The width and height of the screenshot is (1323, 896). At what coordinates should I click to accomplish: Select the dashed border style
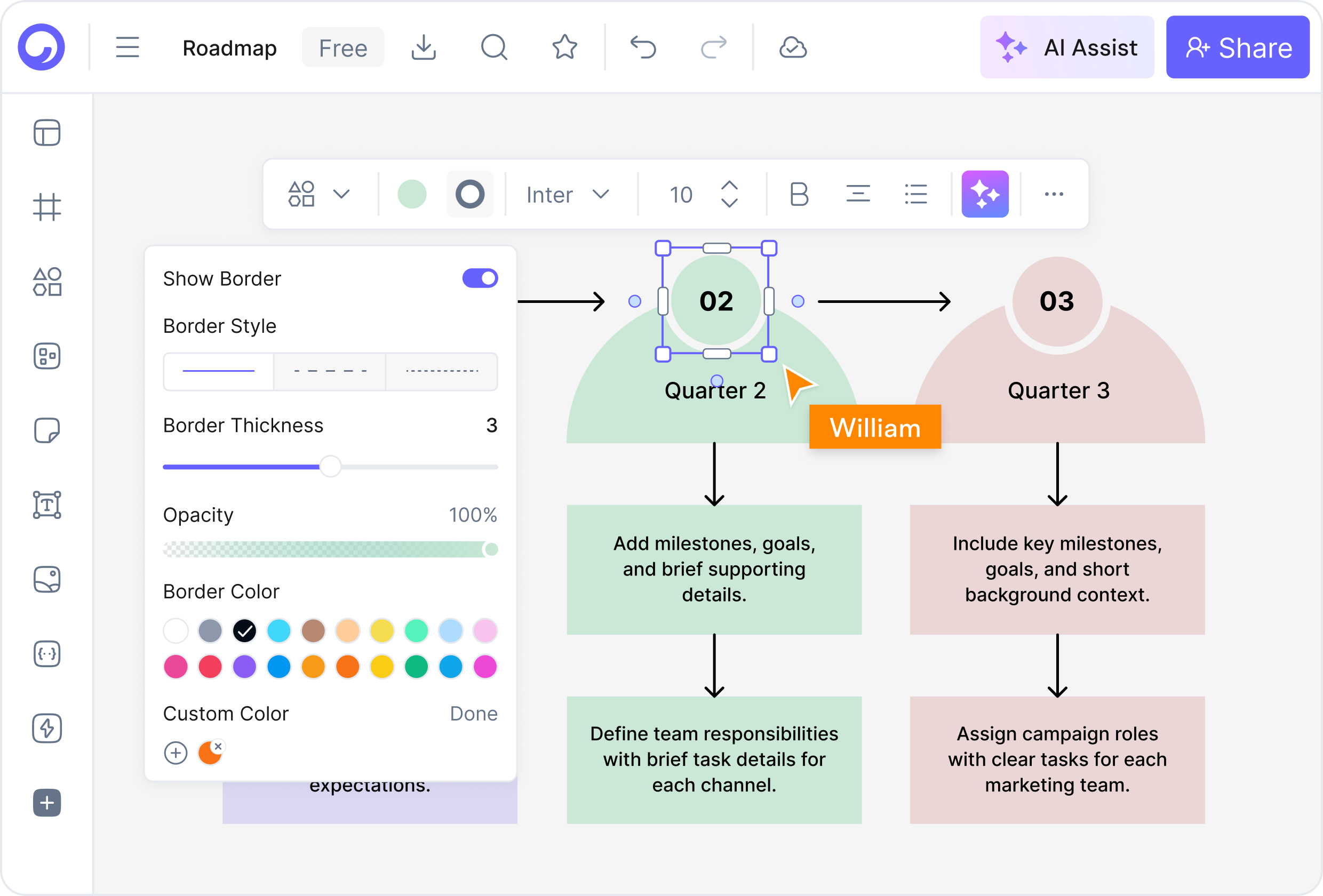tap(330, 371)
